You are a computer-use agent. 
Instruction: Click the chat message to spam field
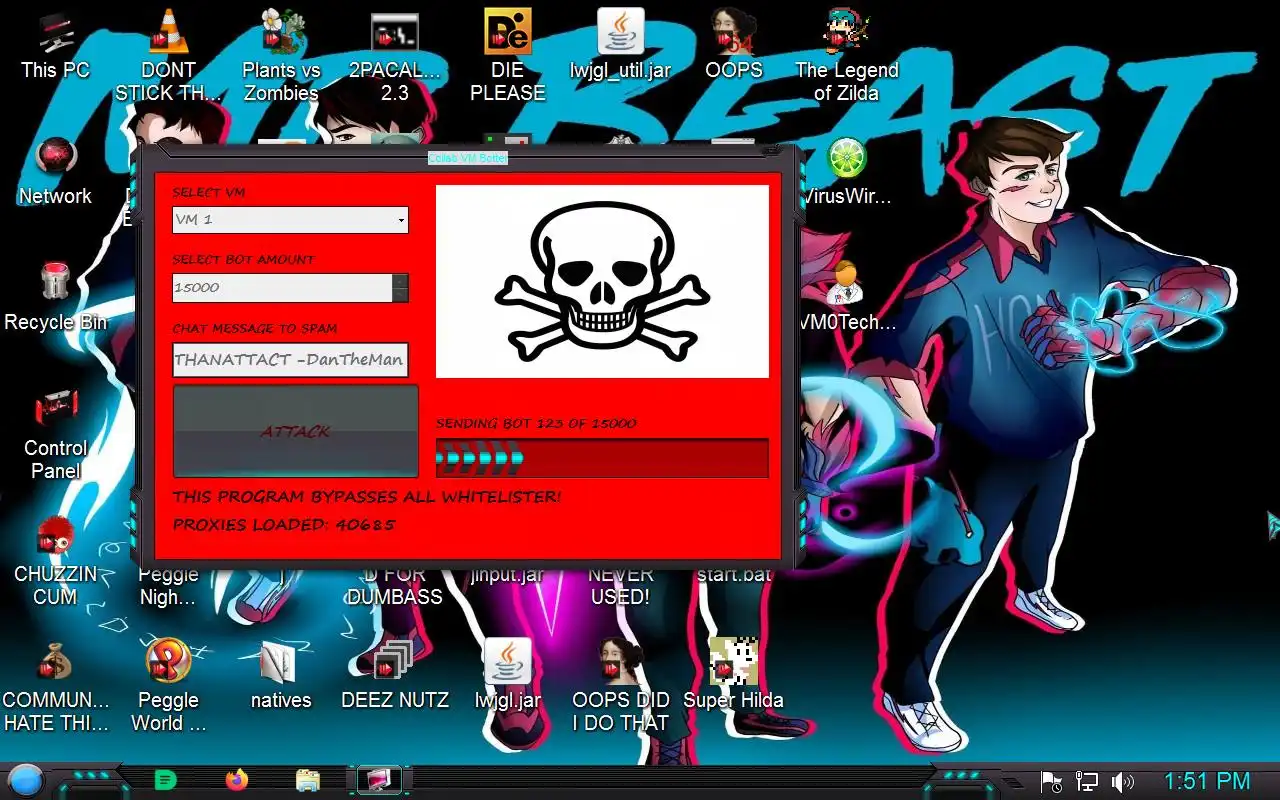coord(290,359)
